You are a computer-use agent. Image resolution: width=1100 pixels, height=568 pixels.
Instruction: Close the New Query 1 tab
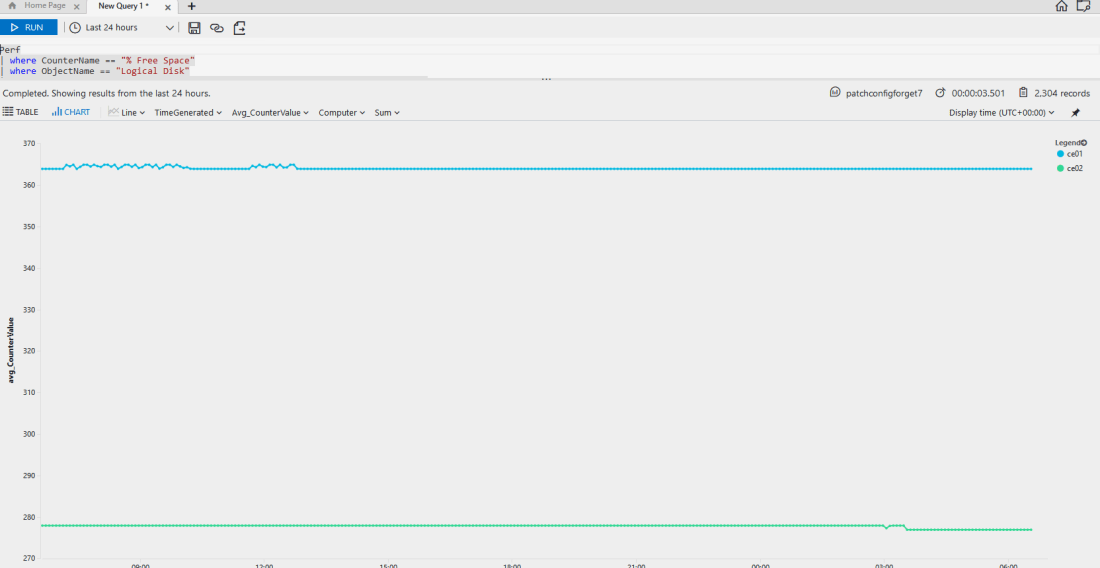(x=168, y=6)
